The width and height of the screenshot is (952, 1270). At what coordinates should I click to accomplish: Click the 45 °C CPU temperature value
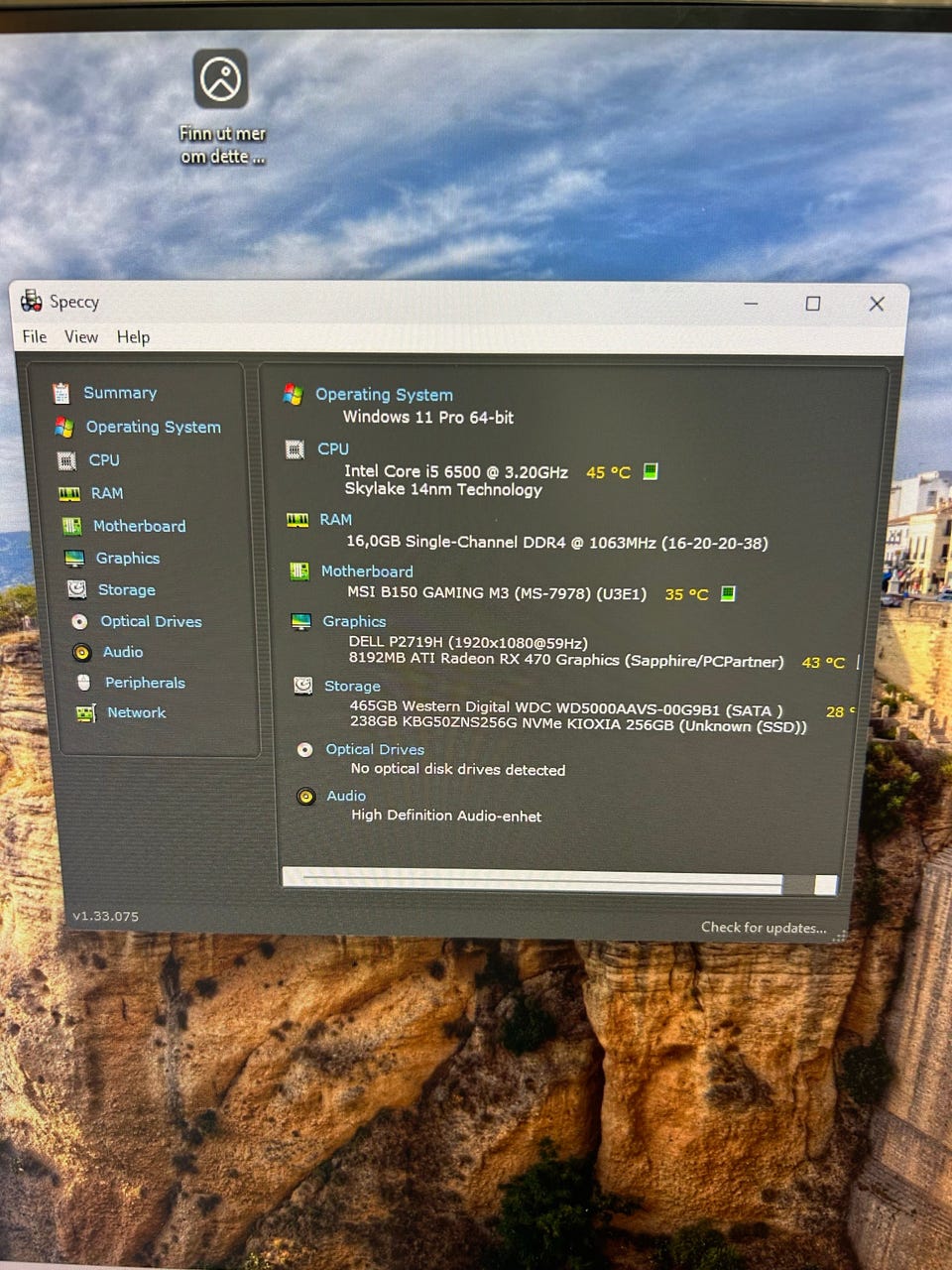pos(608,472)
